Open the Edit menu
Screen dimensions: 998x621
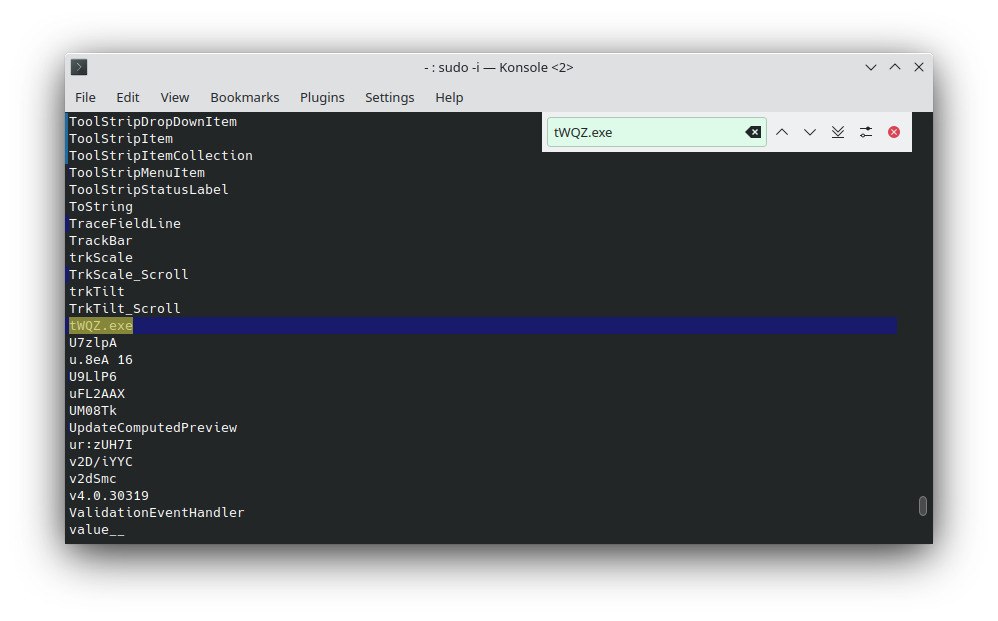[x=127, y=97]
